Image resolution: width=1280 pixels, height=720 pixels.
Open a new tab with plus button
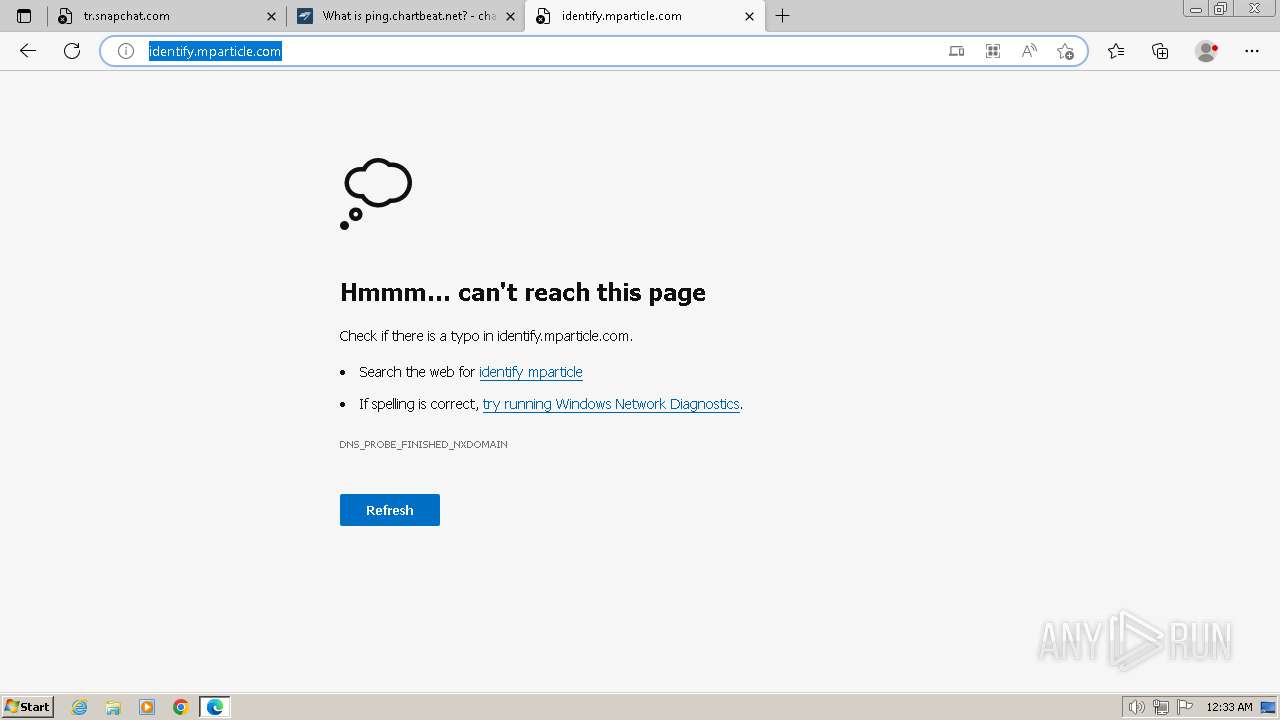point(782,16)
